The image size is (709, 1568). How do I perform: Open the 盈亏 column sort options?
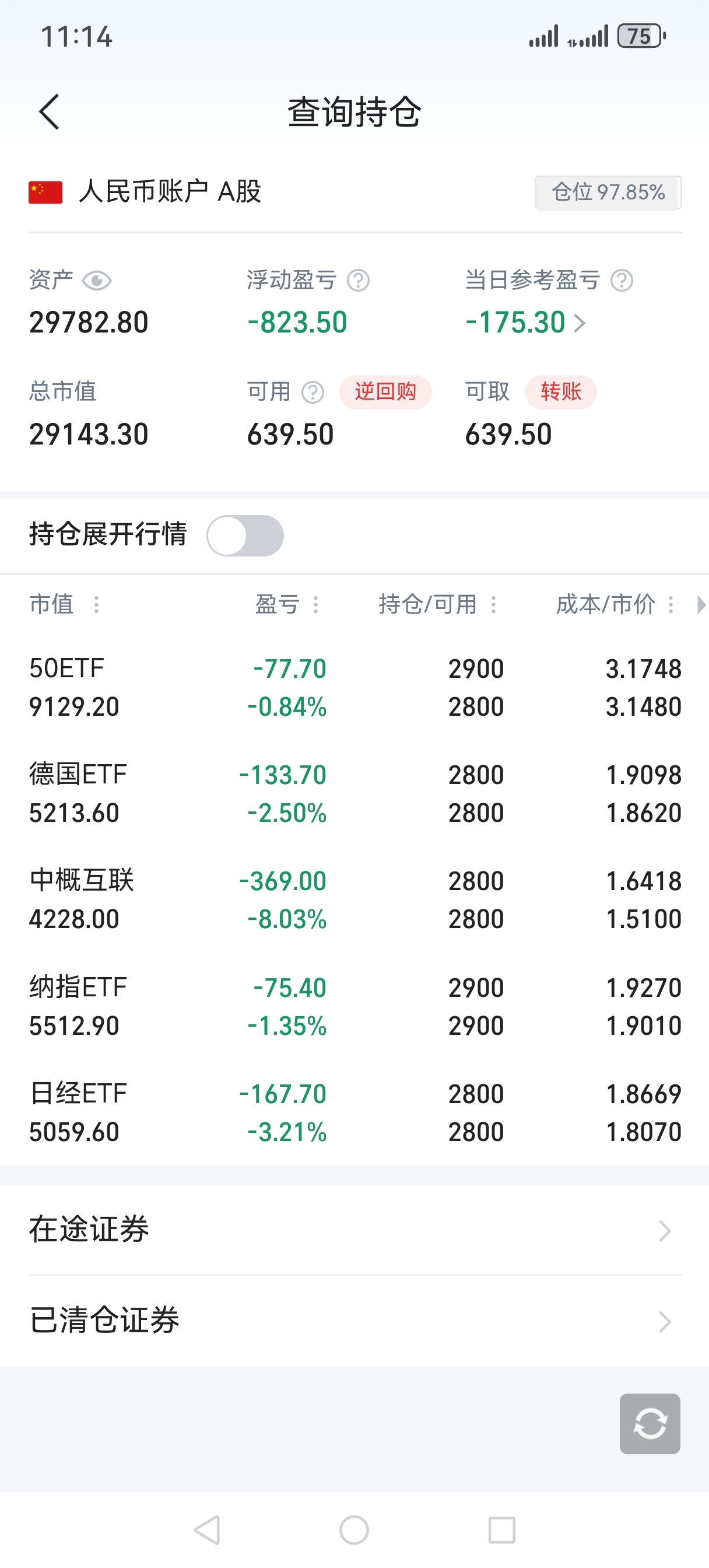click(x=315, y=604)
